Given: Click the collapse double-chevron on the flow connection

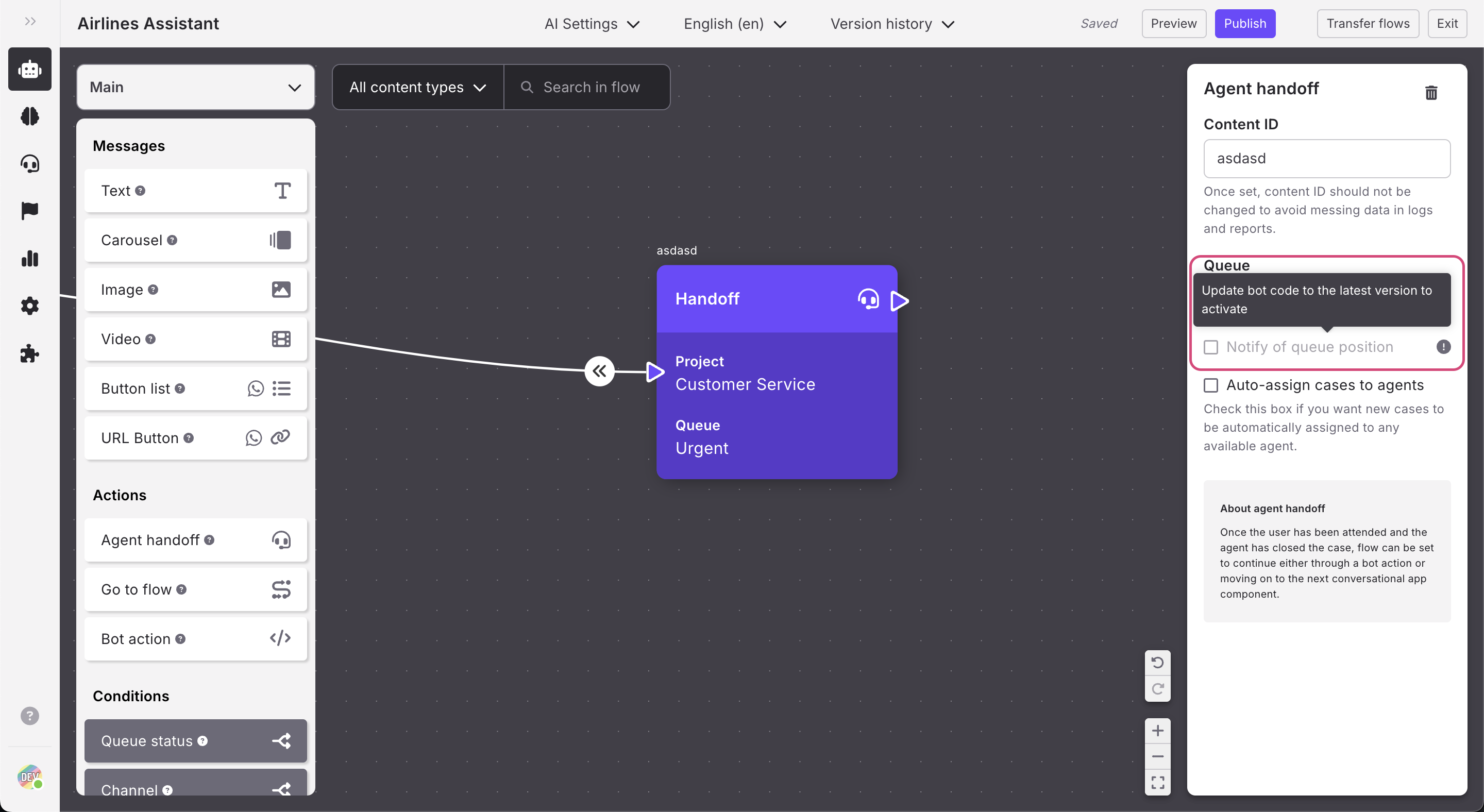Looking at the screenshot, I should pyautogui.click(x=599, y=371).
